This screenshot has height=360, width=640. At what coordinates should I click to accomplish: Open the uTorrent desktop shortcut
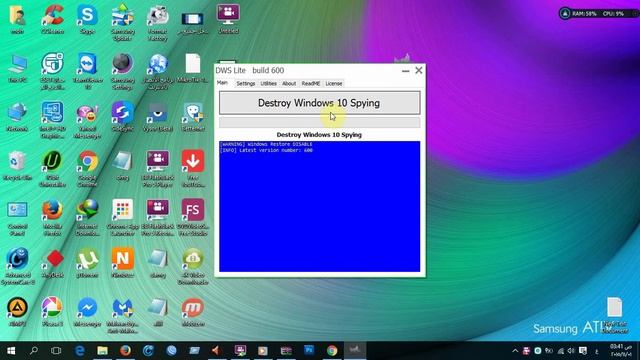(87, 264)
